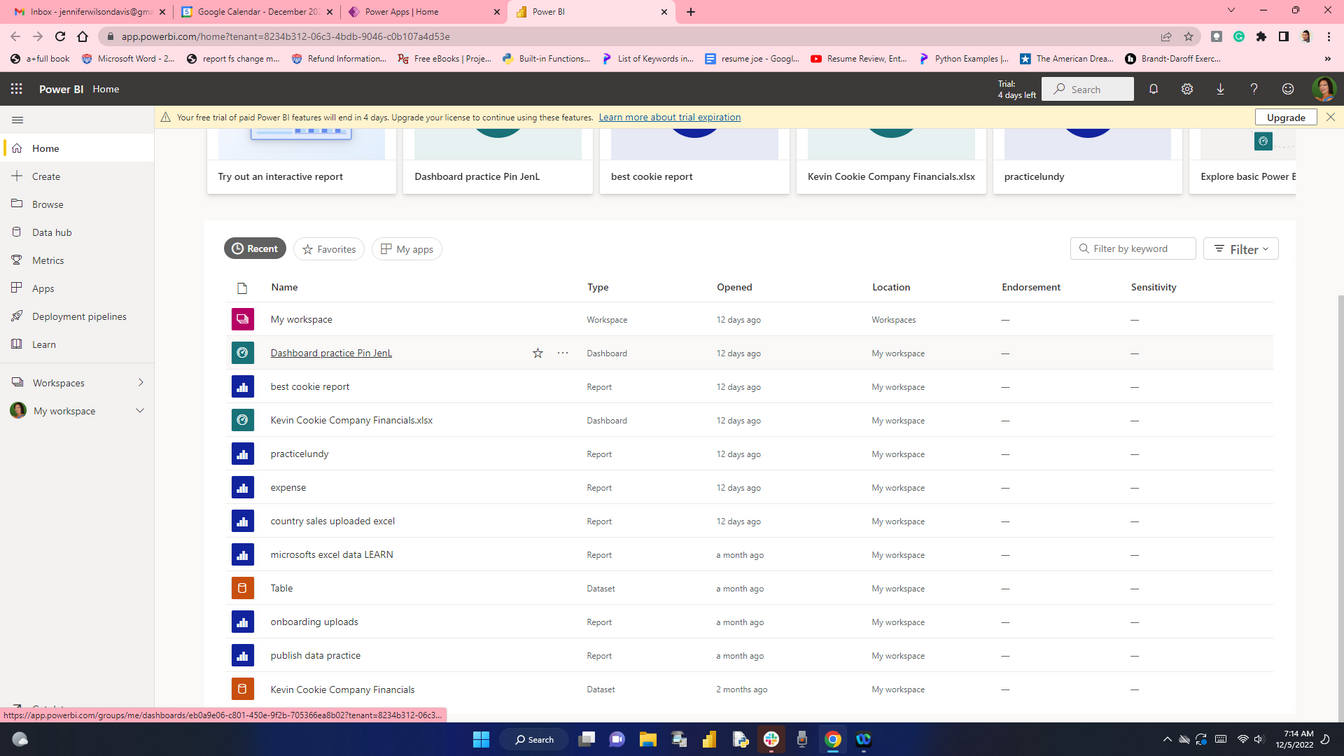Bookmark this page with the star icon
The width and height of the screenshot is (1344, 756).
(1188, 37)
